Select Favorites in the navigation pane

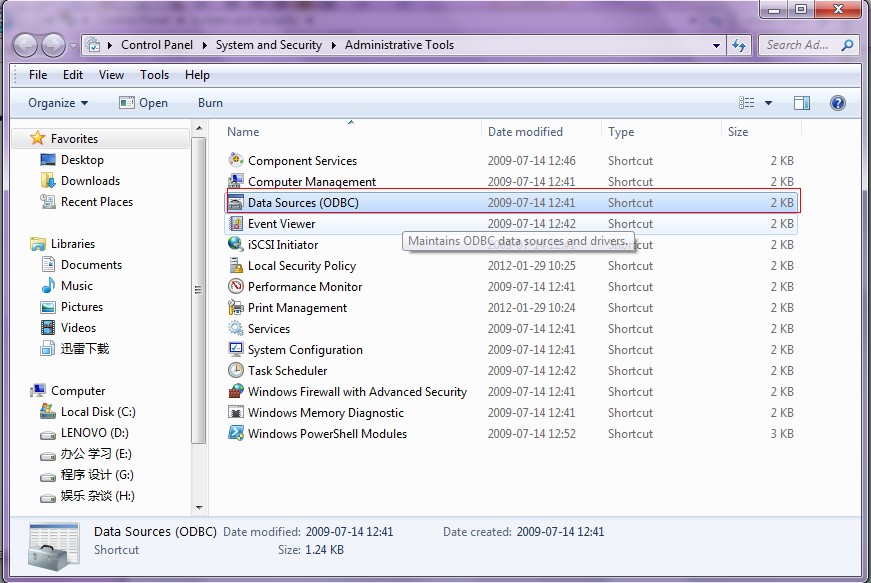coord(74,138)
